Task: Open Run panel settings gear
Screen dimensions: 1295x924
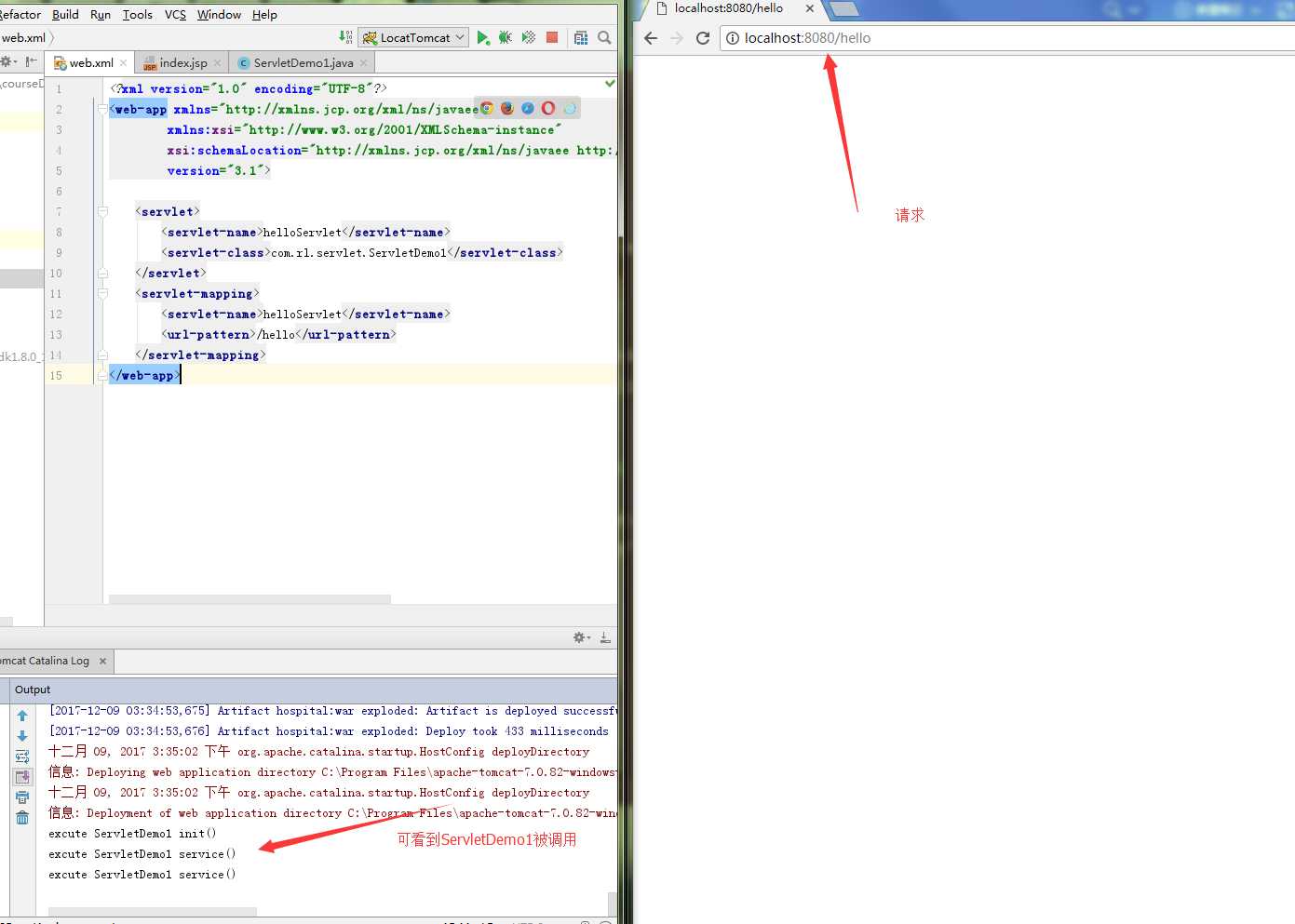Action: coord(581,637)
